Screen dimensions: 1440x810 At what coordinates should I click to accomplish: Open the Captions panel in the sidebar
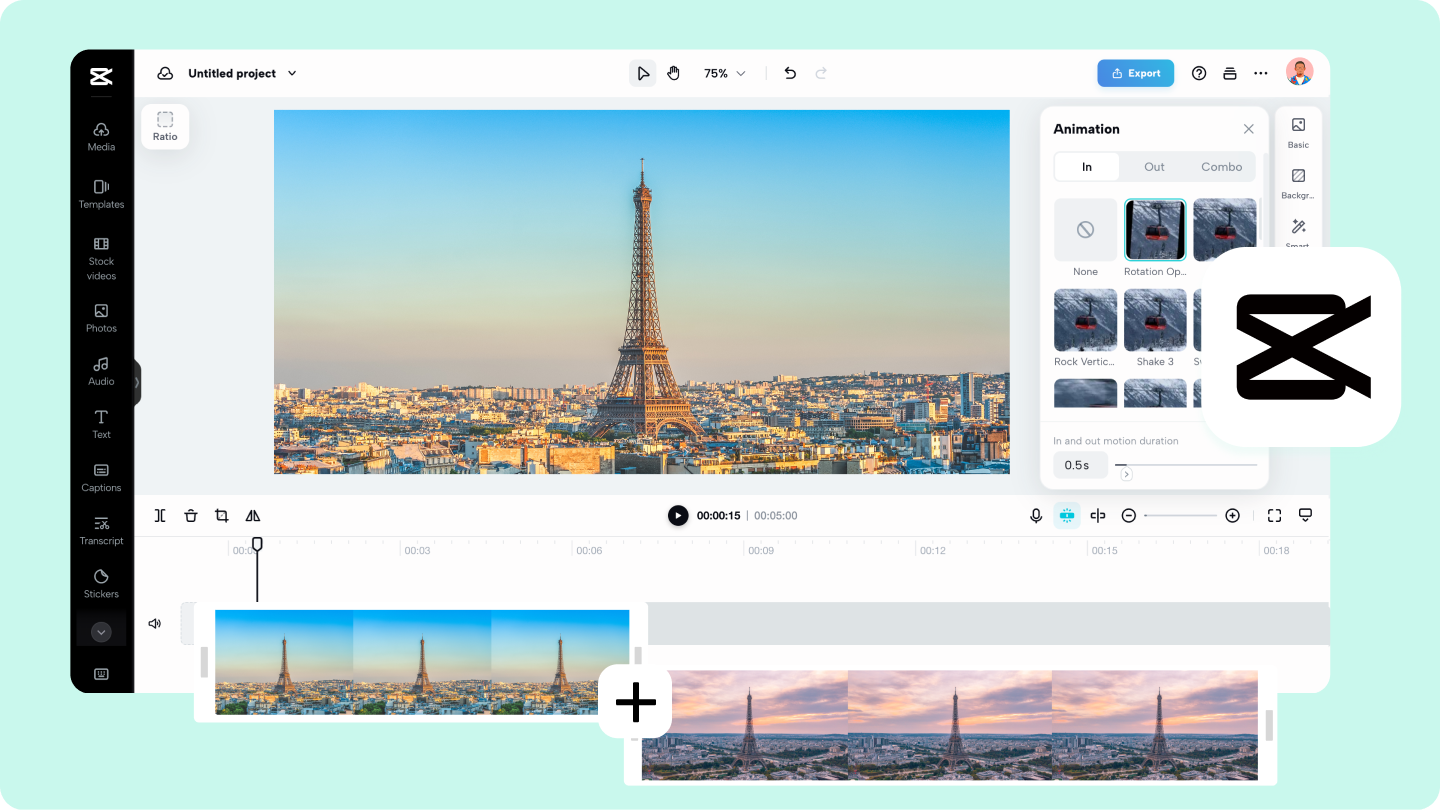(x=101, y=478)
